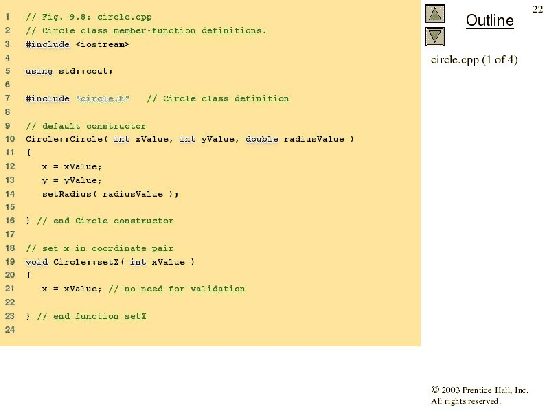Select the slide page number 22
This screenshot has width=549, height=412.
537,9
